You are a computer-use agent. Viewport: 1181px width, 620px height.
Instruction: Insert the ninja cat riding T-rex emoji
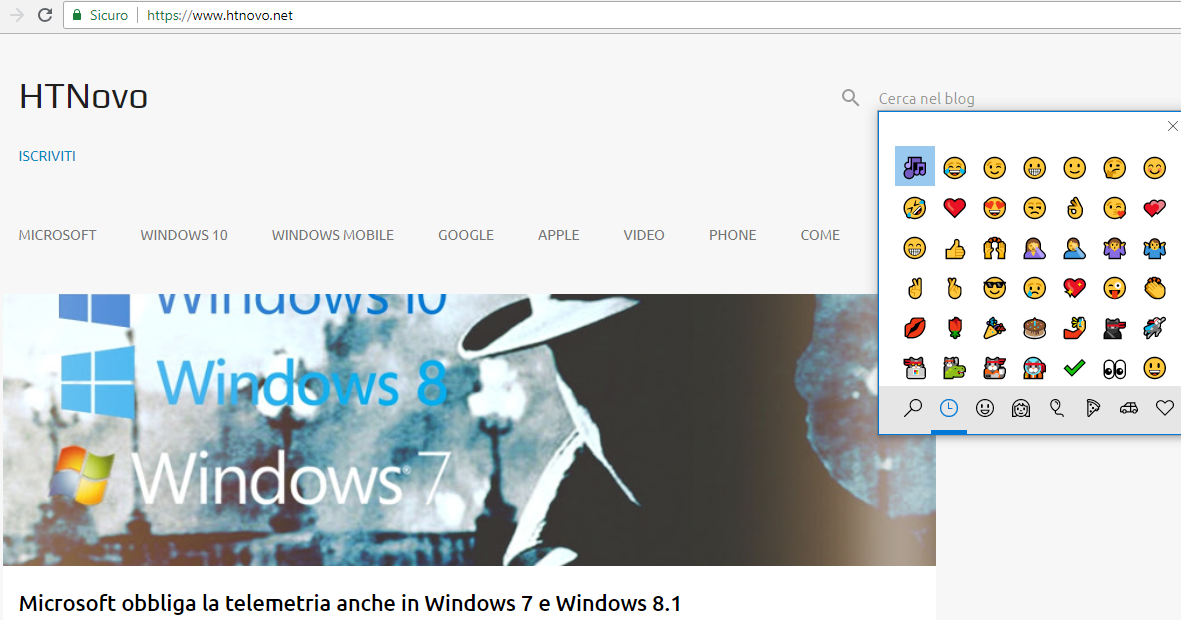coord(954,368)
